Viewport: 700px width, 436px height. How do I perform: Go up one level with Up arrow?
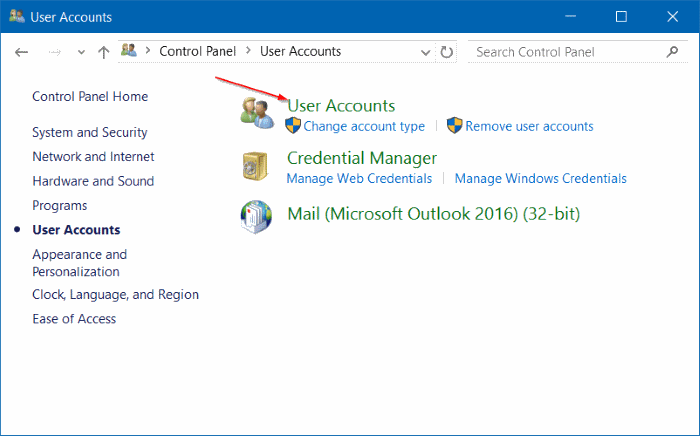[104, 52]
